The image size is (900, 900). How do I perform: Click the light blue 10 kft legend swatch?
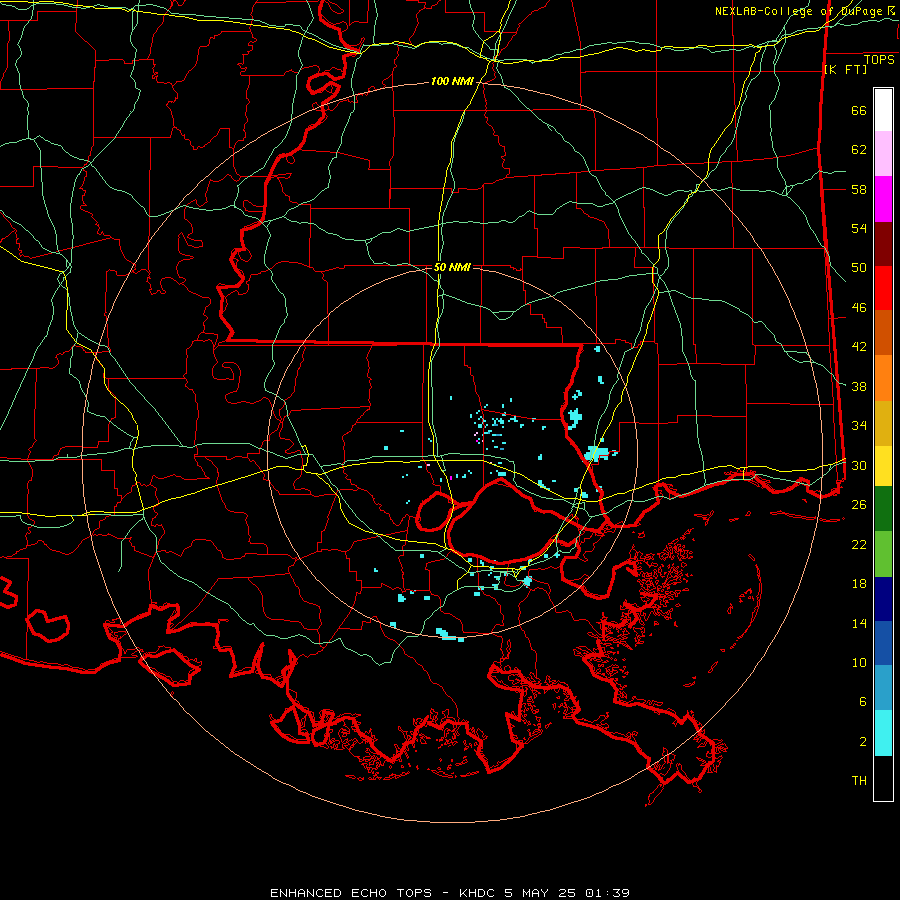tap(883, 688)
